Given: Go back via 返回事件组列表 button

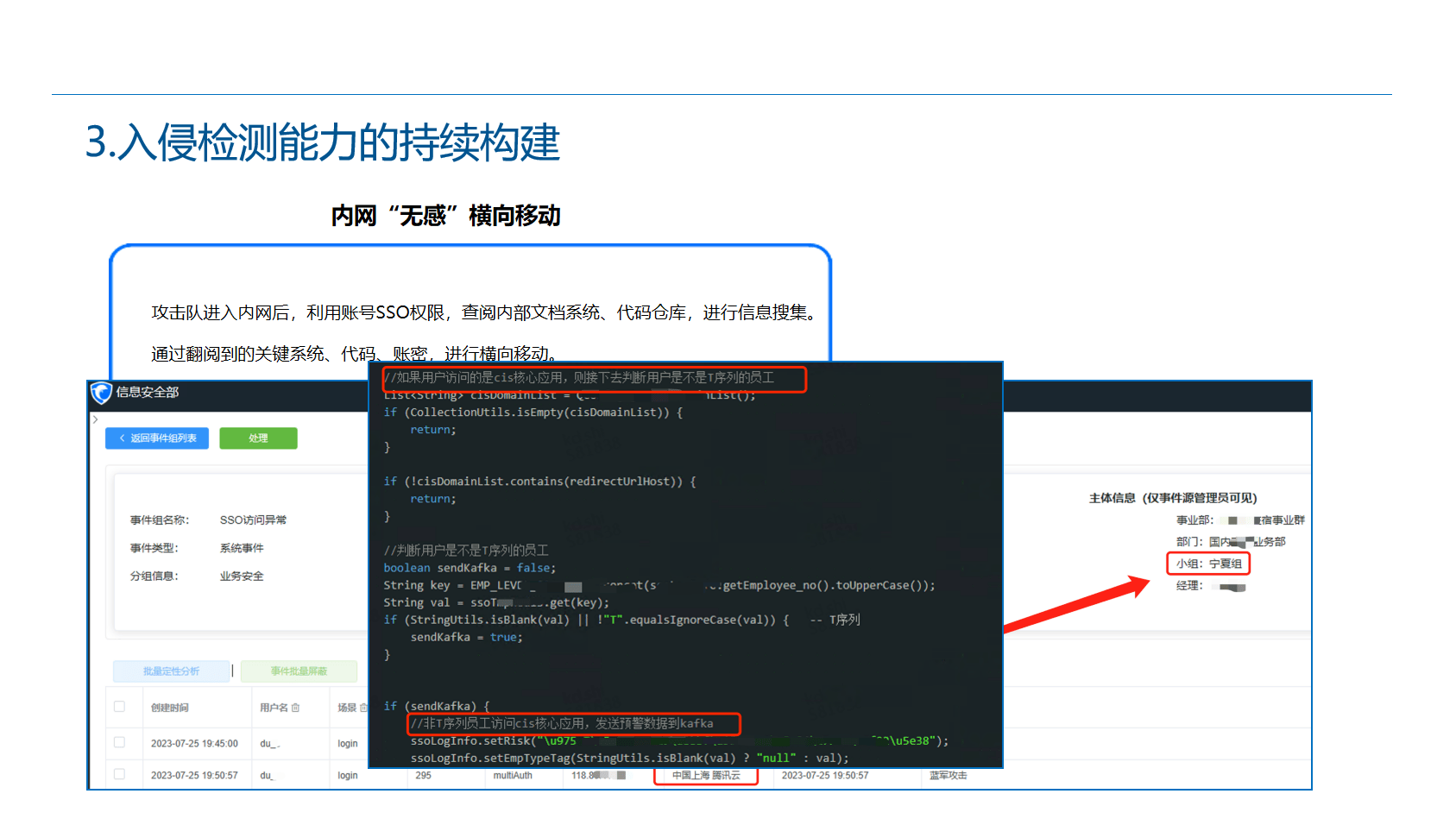Looking at the screenshot, I should (x=158, y=438).
